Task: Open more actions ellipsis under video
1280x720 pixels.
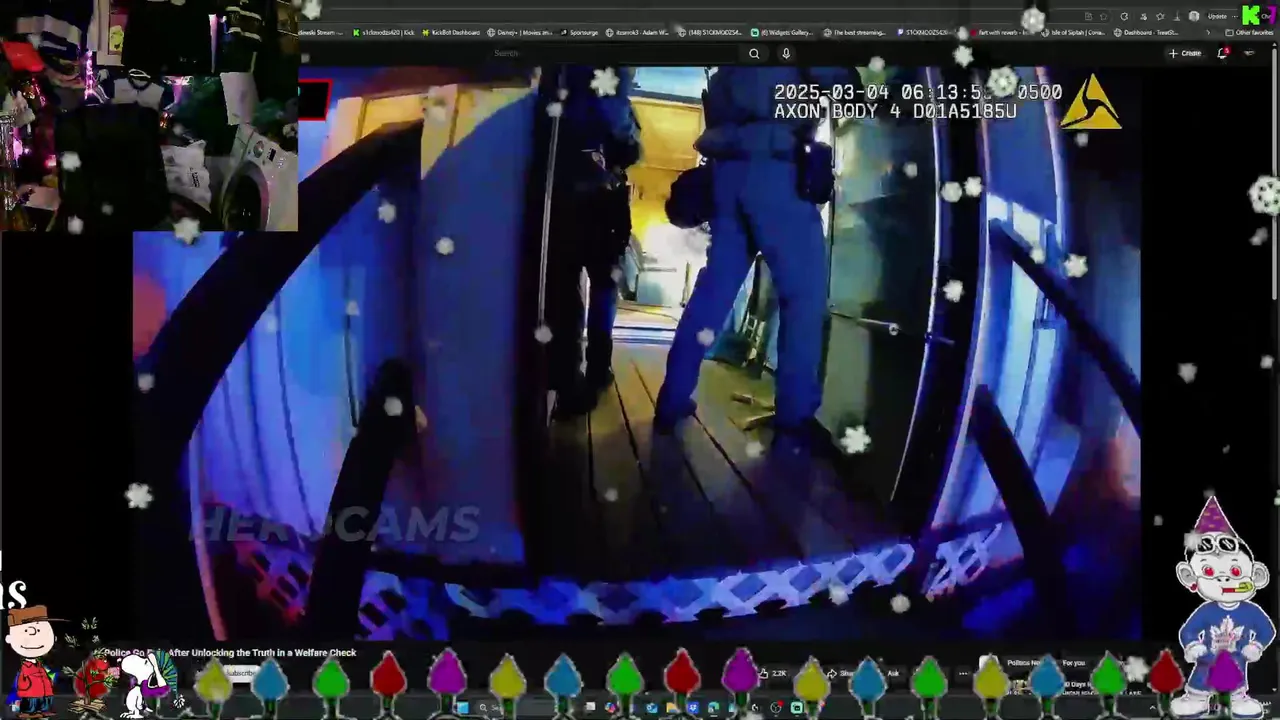Action: coord(963,674)
